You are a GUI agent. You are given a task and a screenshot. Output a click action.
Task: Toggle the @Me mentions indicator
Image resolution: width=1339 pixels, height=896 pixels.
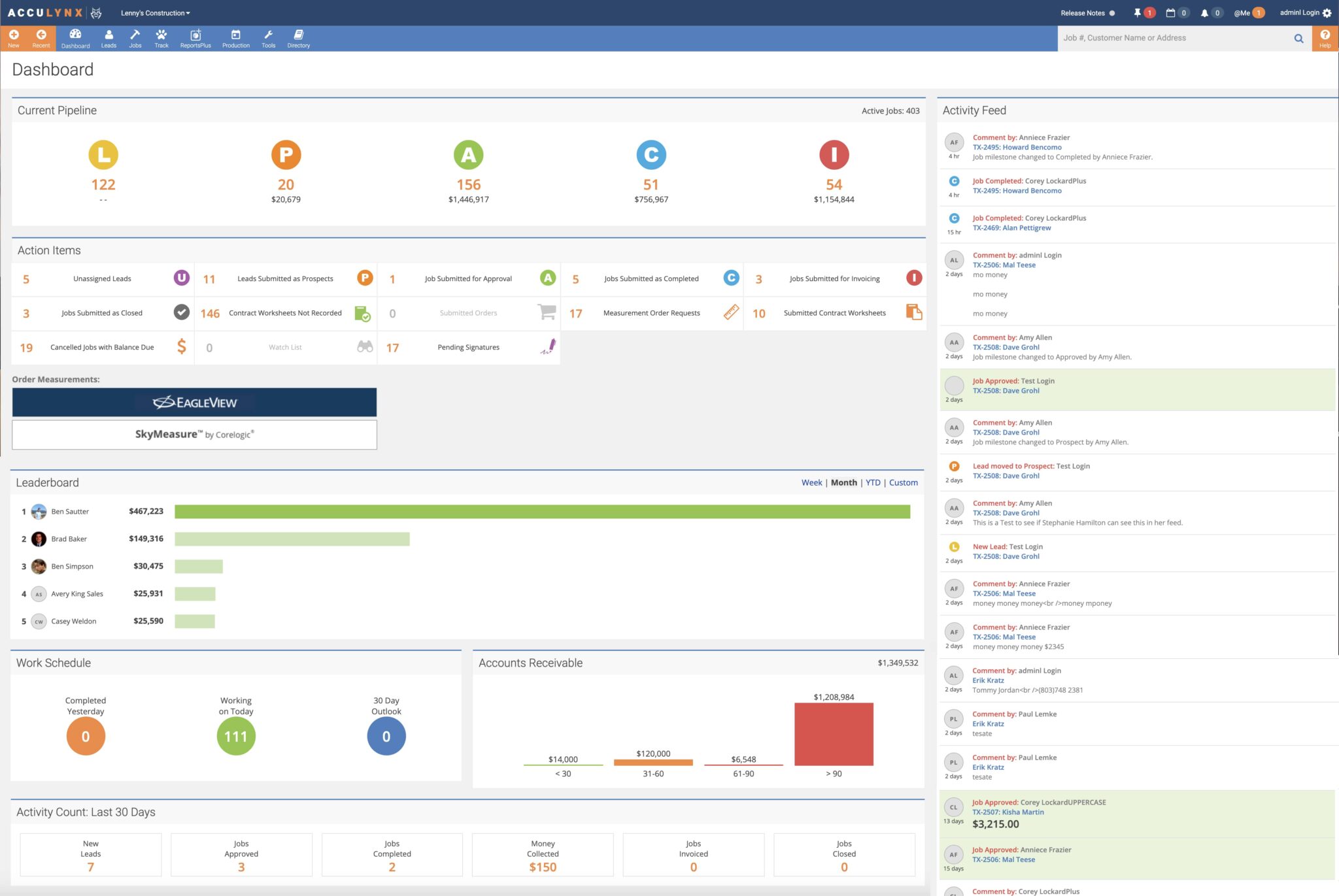[x=1242, y=12]
